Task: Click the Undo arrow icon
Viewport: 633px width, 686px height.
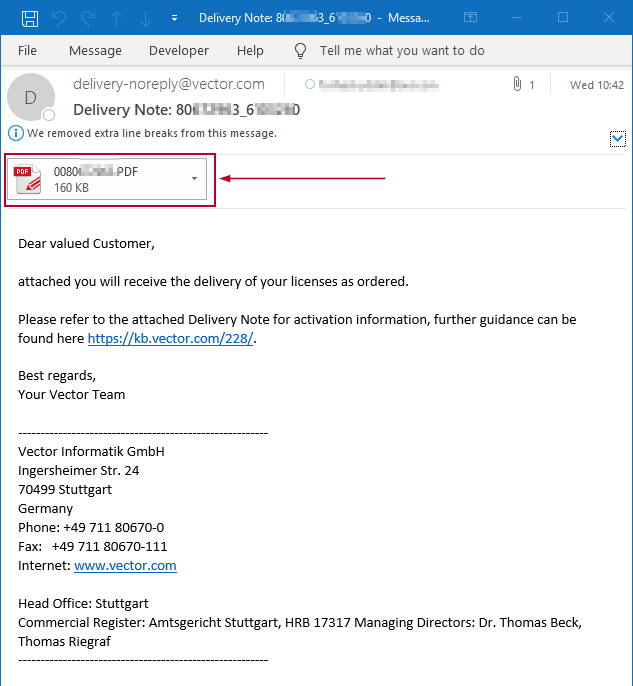Action: [58, 18]
